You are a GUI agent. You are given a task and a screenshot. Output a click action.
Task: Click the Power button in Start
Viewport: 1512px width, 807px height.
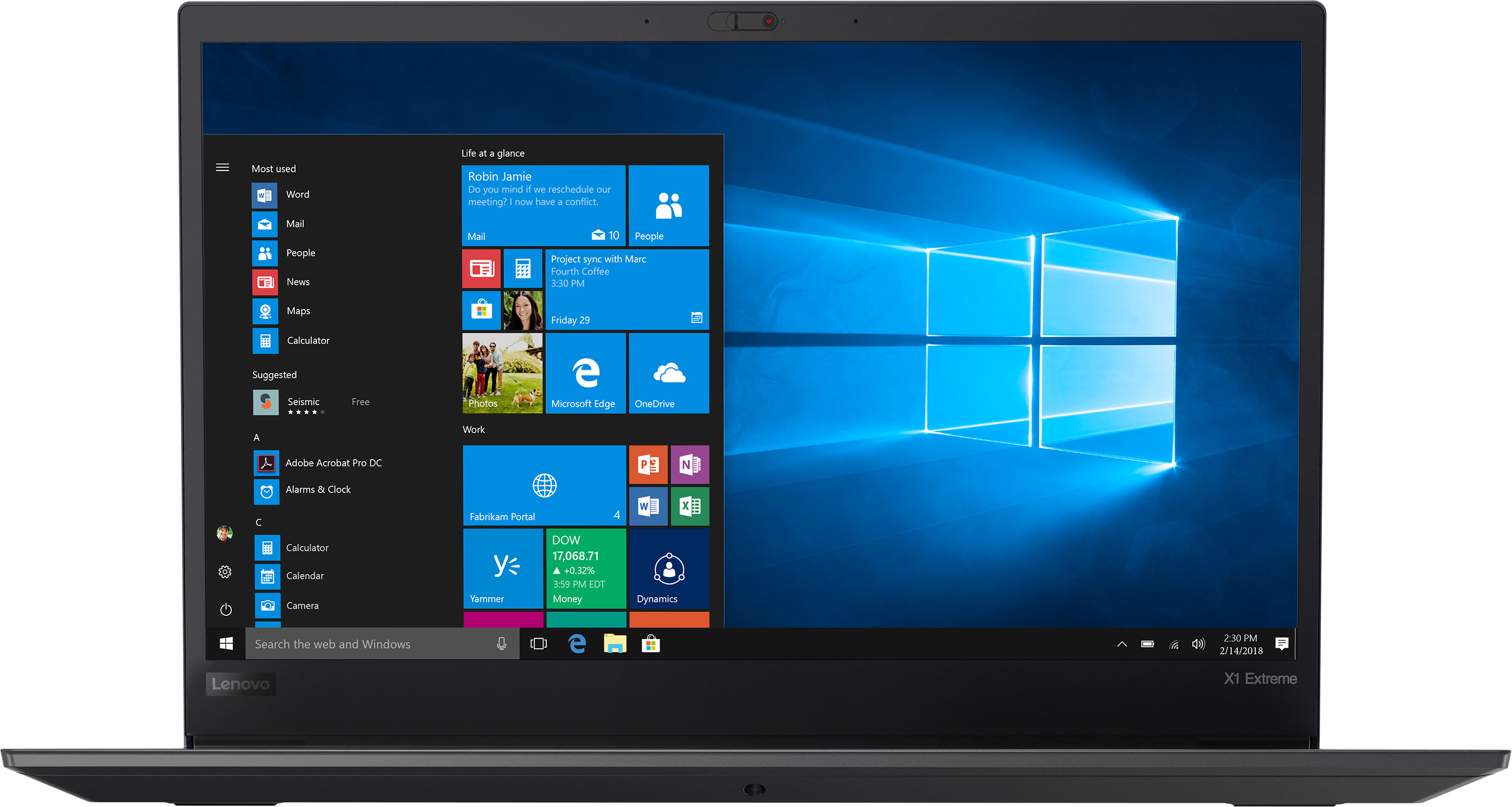[225, 609]
